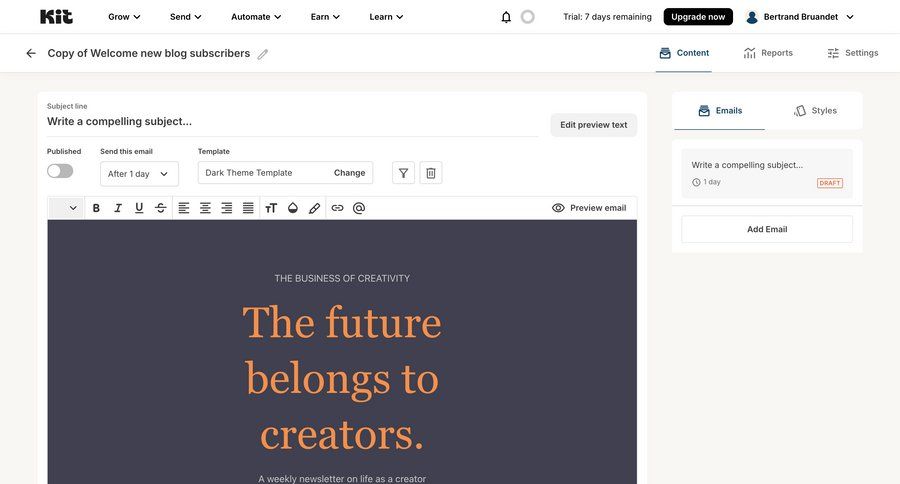Open the filter funnel for this email
This screenshot has width=900, height=484.
click(x=404, y=173)
